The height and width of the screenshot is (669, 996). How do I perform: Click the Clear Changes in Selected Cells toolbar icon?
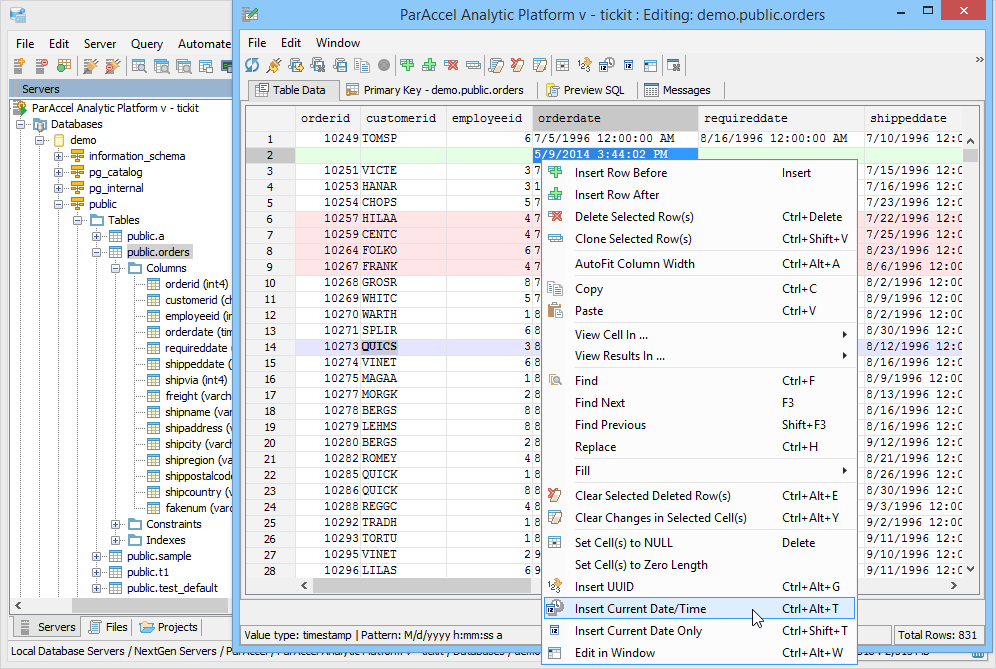pos(540,65)
